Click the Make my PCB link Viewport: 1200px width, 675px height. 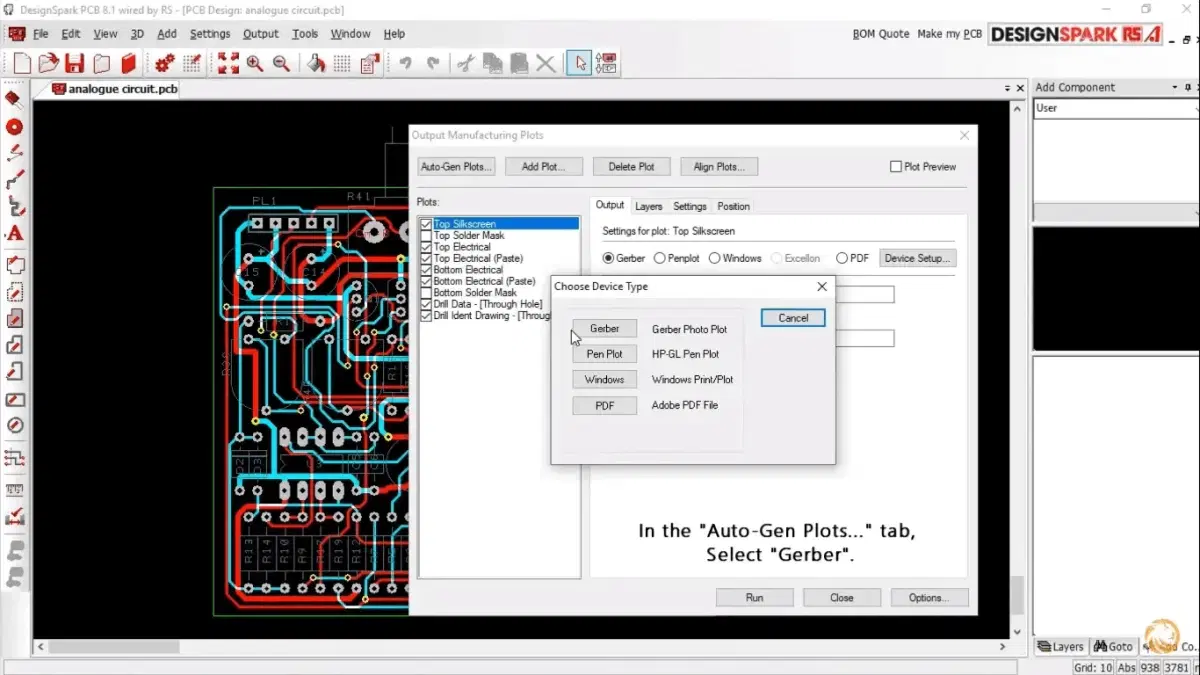[949, 34]
